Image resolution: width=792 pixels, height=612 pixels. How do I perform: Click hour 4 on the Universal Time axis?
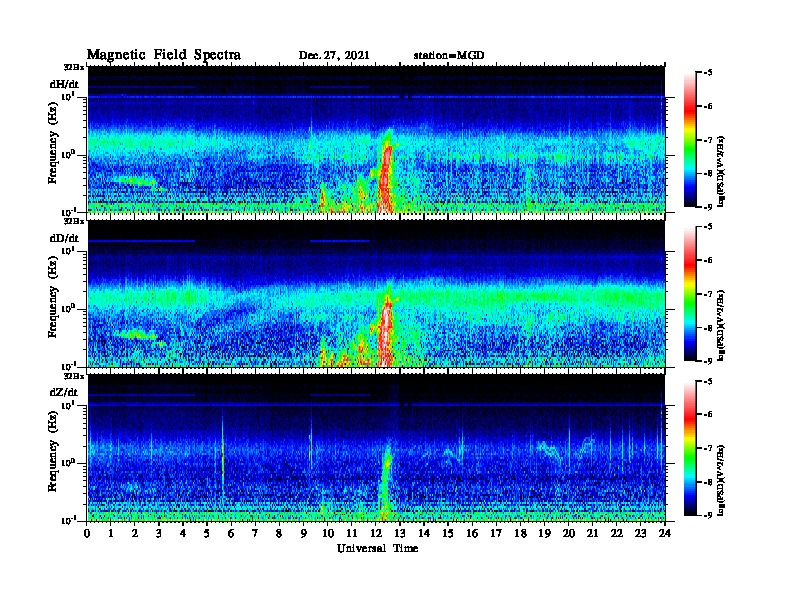183,534
